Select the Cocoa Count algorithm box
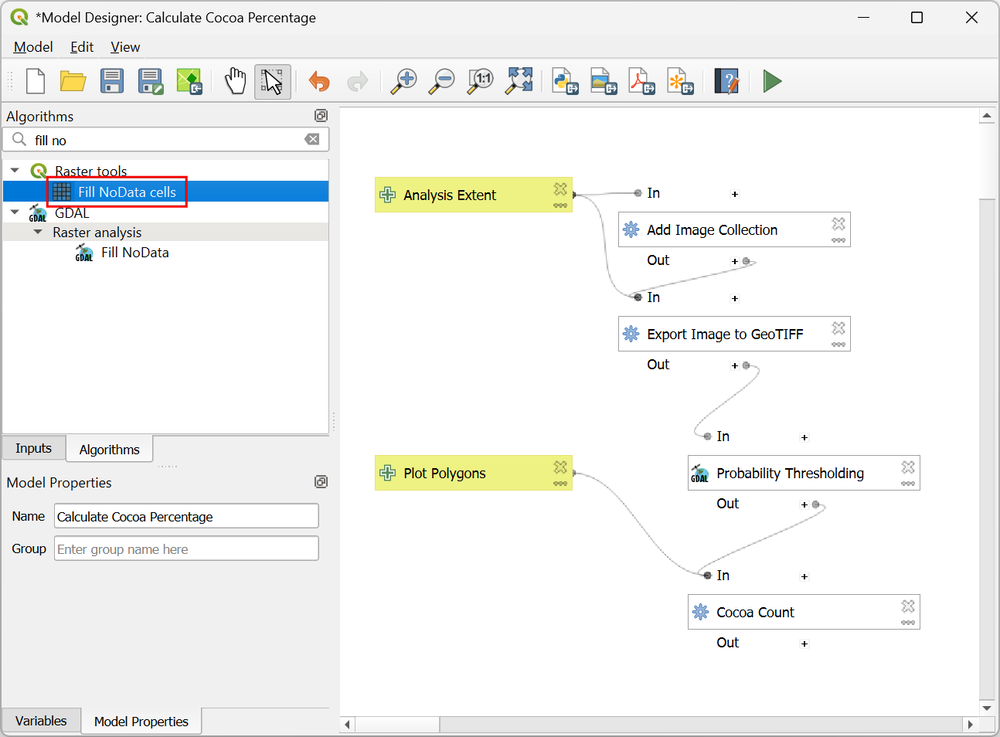This screenshot has width=1000, height=737. tap(804, 612)
